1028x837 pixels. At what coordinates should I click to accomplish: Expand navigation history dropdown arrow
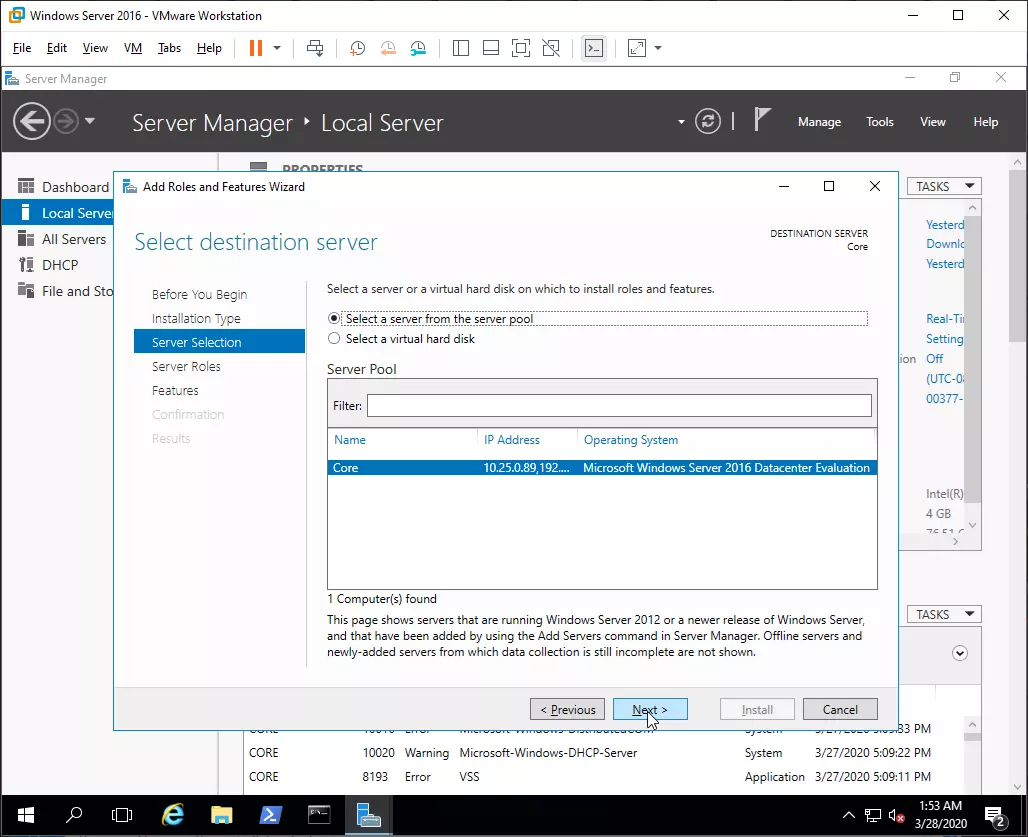tap(90, 121)
